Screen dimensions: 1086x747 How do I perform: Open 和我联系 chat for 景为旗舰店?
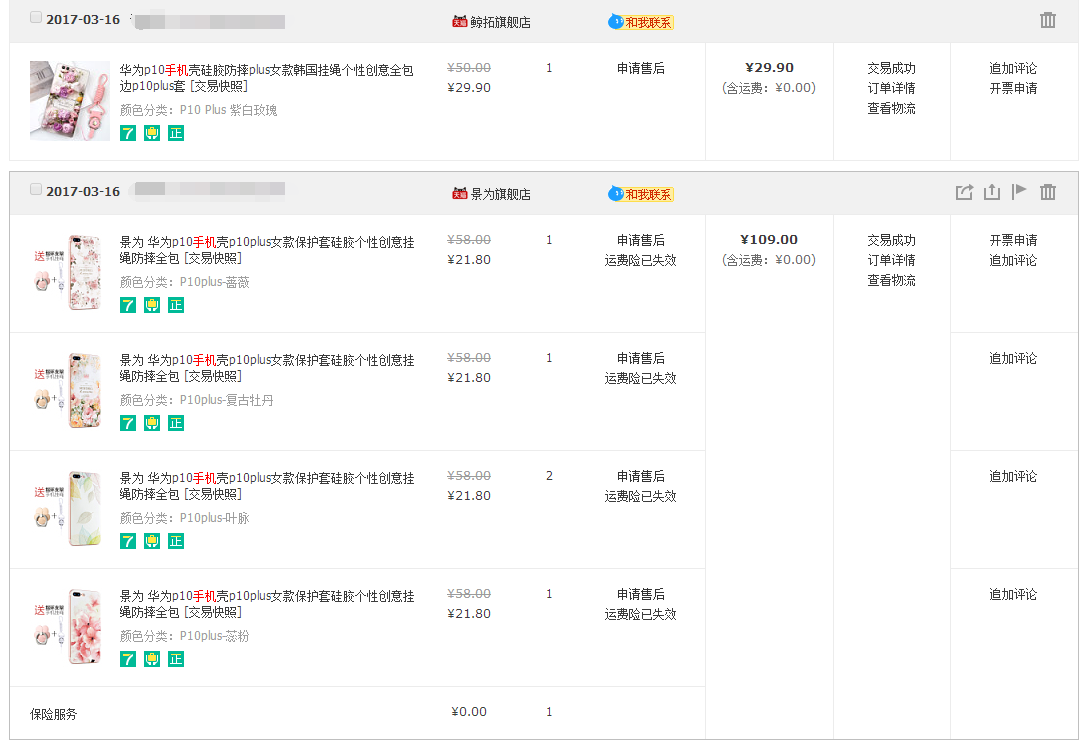[x=641, y=195]
